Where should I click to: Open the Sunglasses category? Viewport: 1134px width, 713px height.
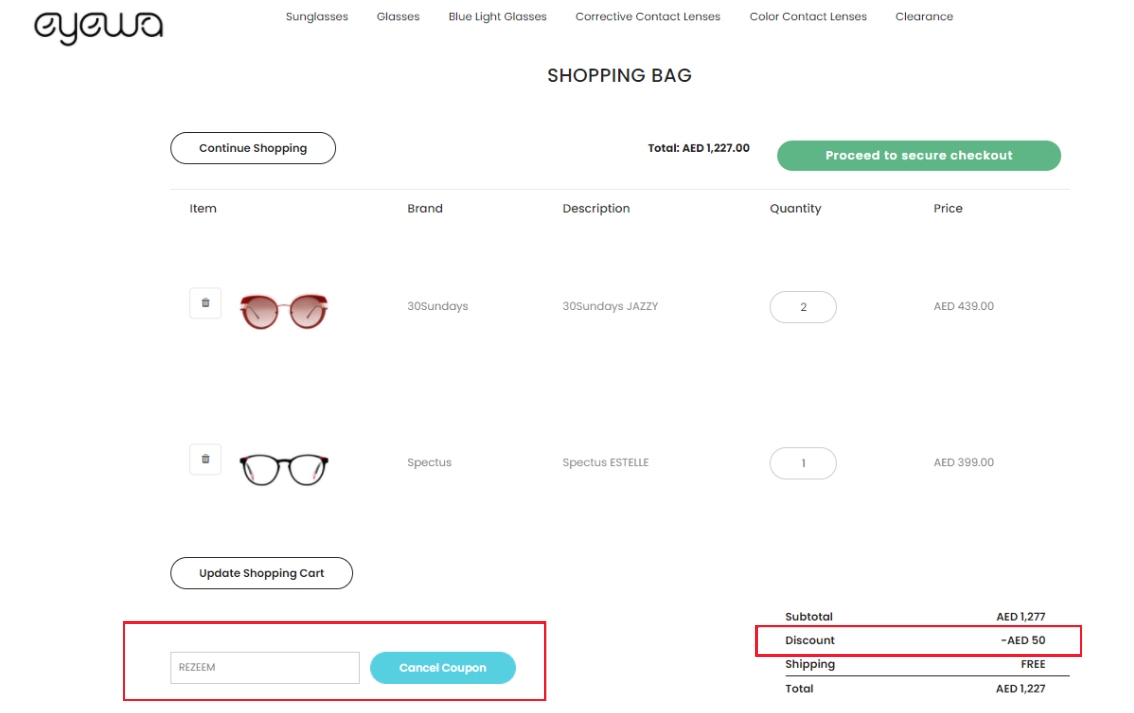316,16
